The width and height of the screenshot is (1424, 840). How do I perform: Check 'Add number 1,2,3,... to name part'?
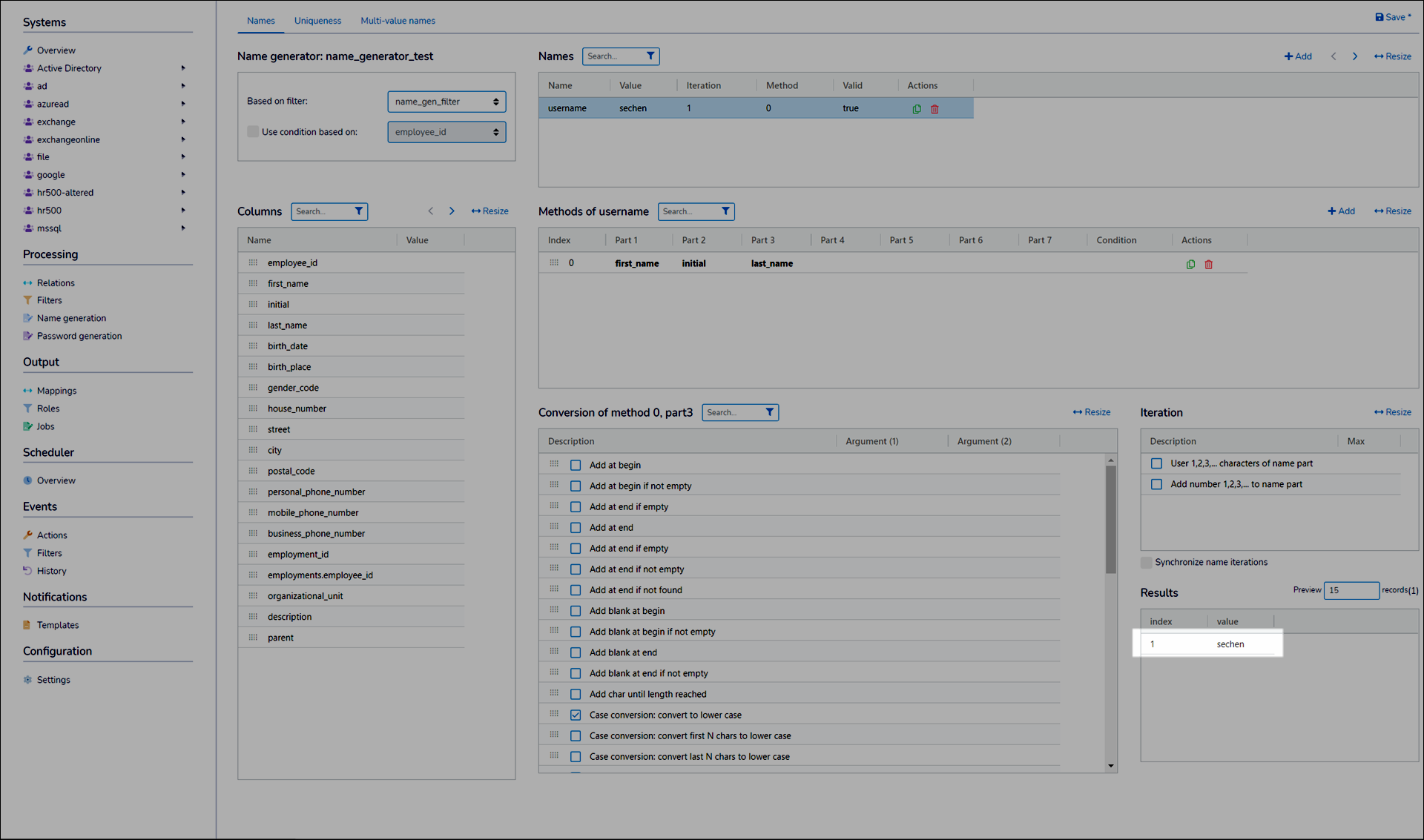[x=1156, y=484]
